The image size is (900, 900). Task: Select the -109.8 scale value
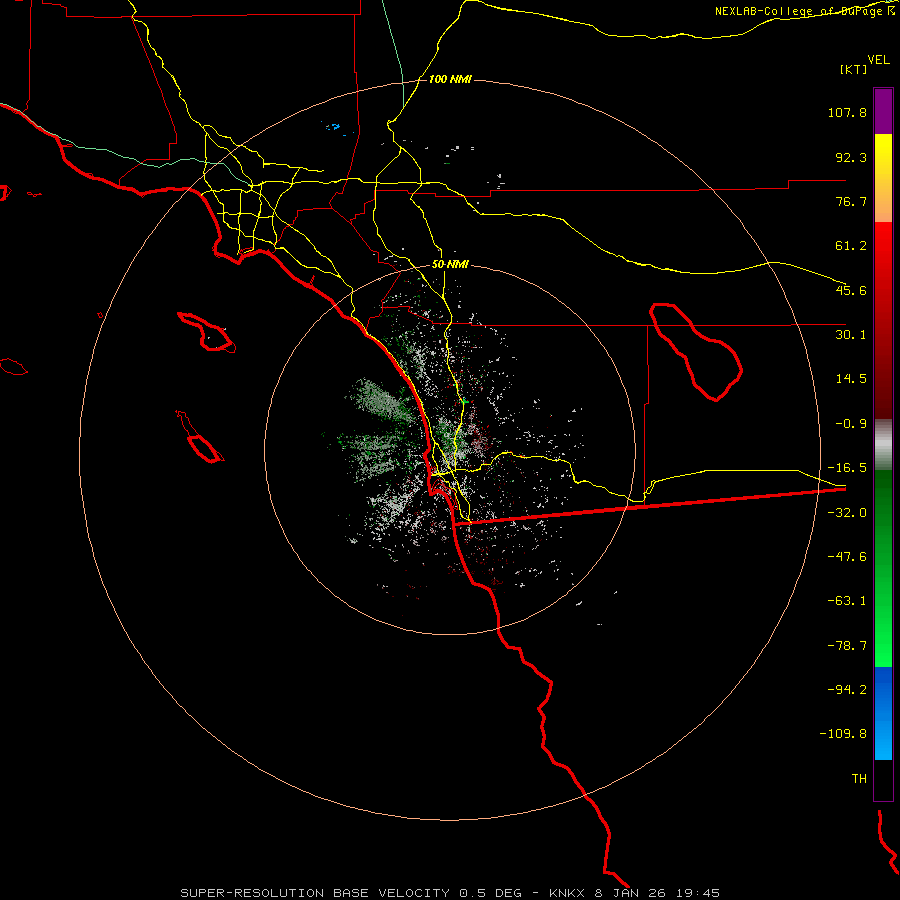(843, 734)
